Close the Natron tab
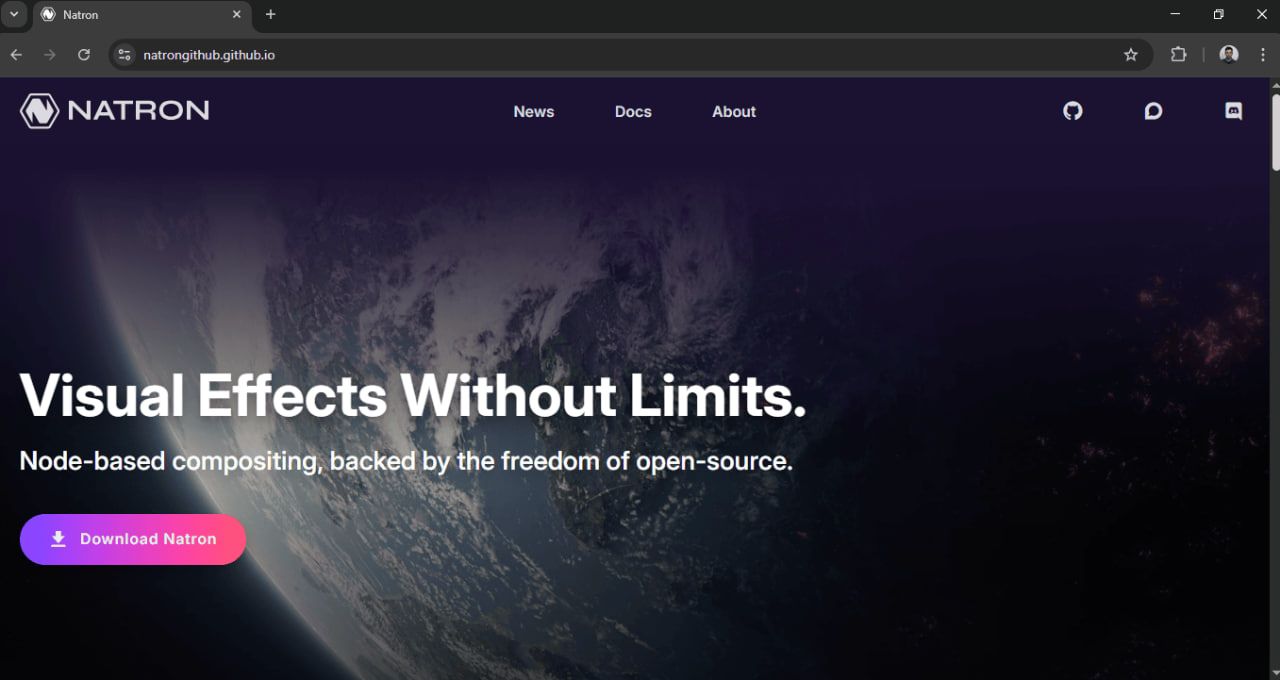 pyautogui.click(x=237, y=15)
